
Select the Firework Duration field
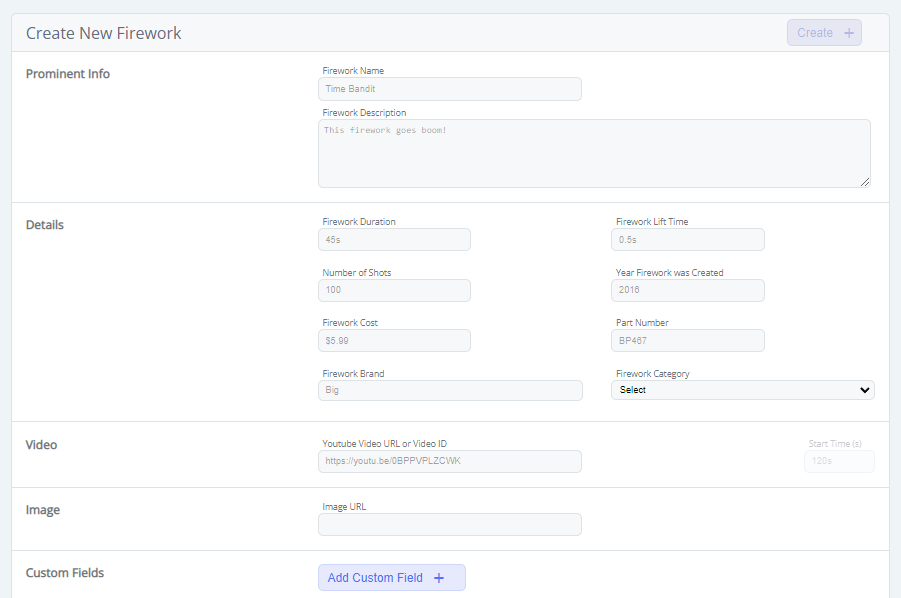394,240
